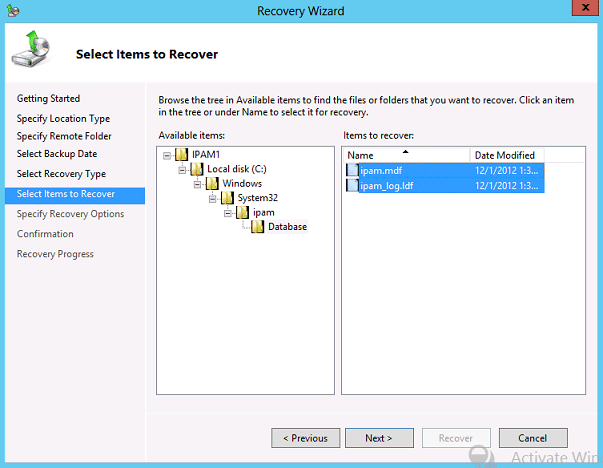Click the ipam_log.ldf file icon
Image resolution: width=603 pixels, height=468 pixels.
tap(352, 185)
